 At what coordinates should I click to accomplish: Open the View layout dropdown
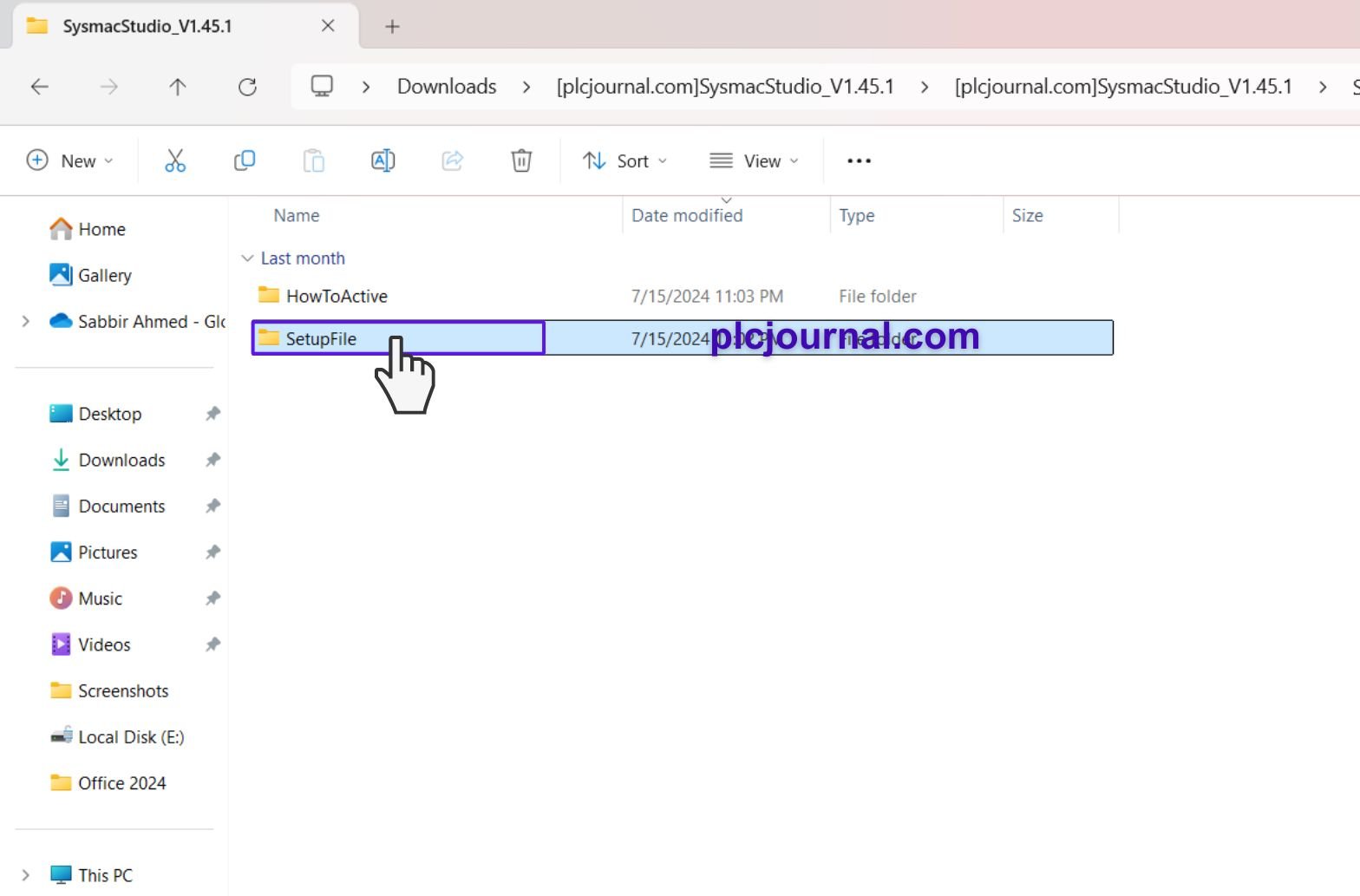coord(753,160)
